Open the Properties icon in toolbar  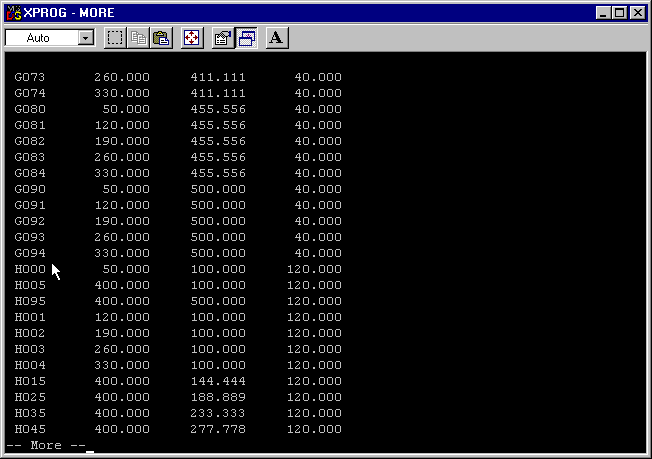coord(223,38)
